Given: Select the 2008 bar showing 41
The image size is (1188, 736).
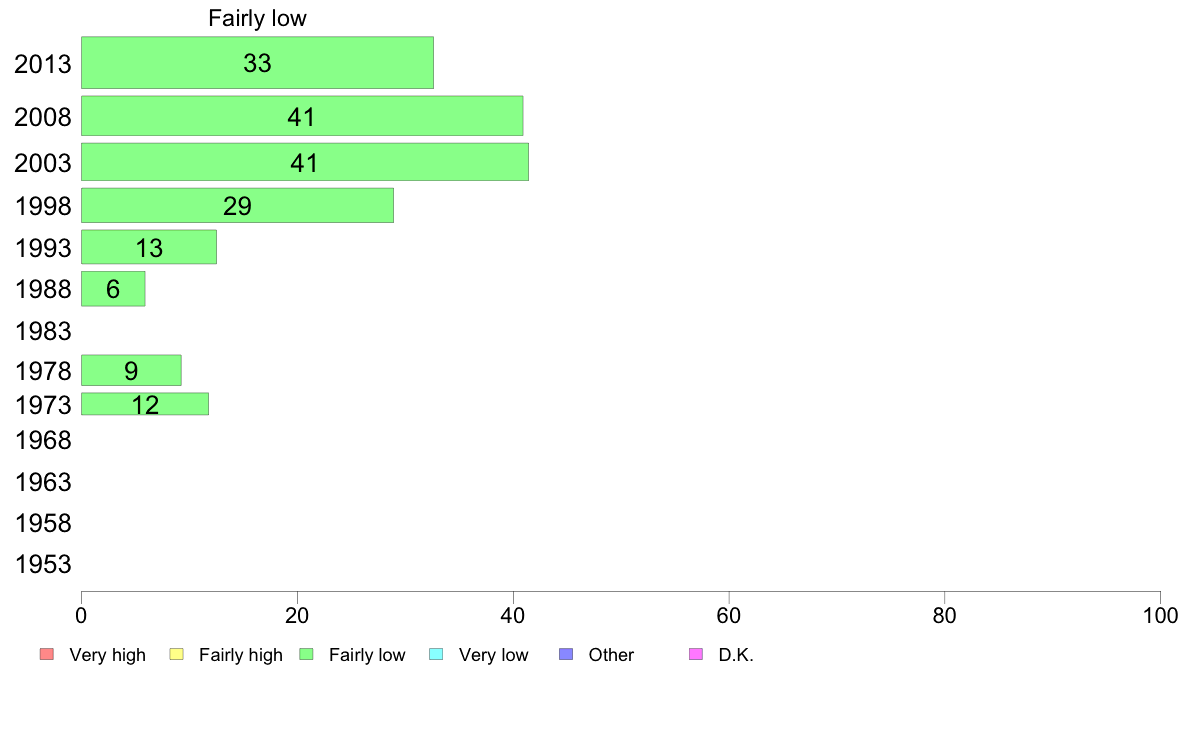Looking at the screenshot, I should coord(302,116).
